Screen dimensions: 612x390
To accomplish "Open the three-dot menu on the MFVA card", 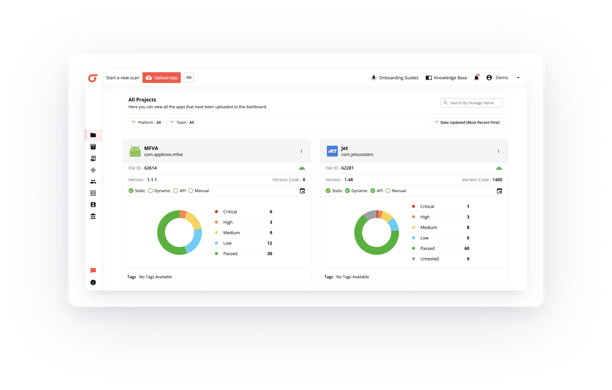I will point(301,151).
